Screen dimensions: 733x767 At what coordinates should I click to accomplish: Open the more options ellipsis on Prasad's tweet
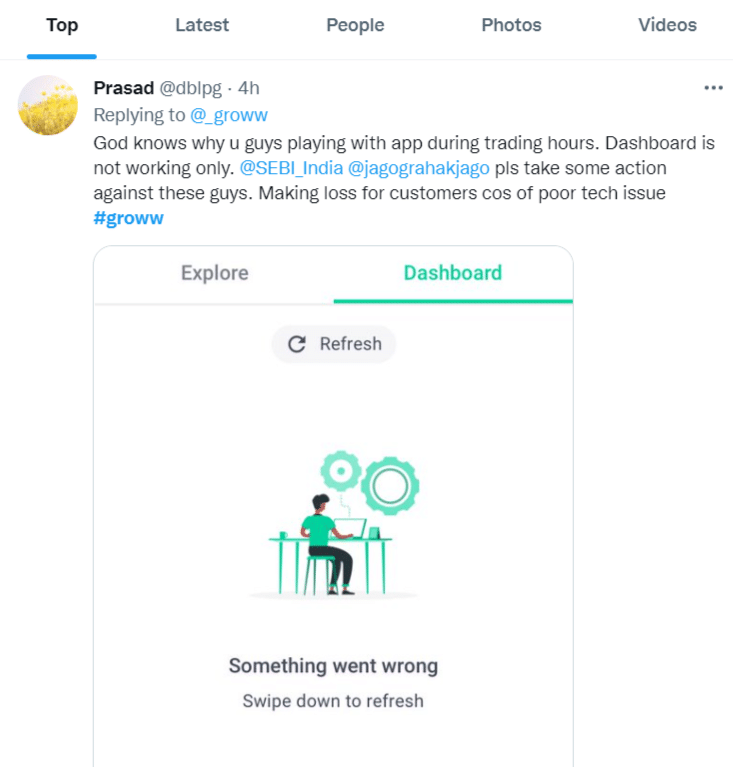713,88
